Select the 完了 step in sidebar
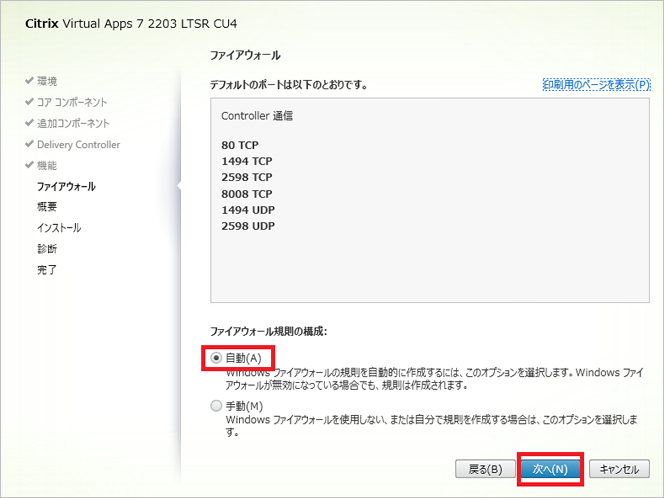664x498 pixels. point(47,270)
